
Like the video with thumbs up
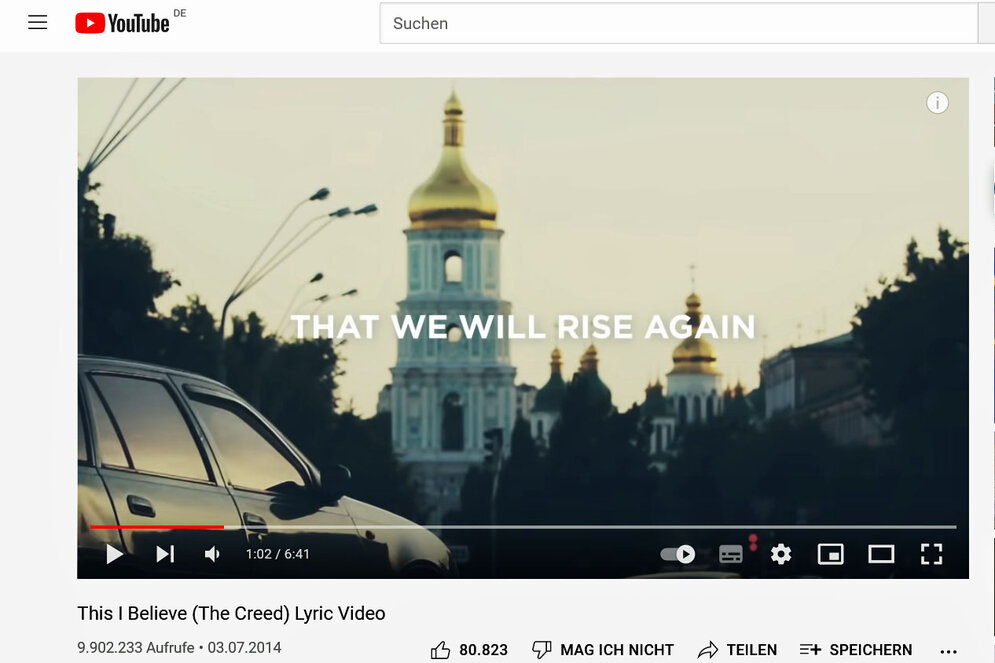click(469, 650)
